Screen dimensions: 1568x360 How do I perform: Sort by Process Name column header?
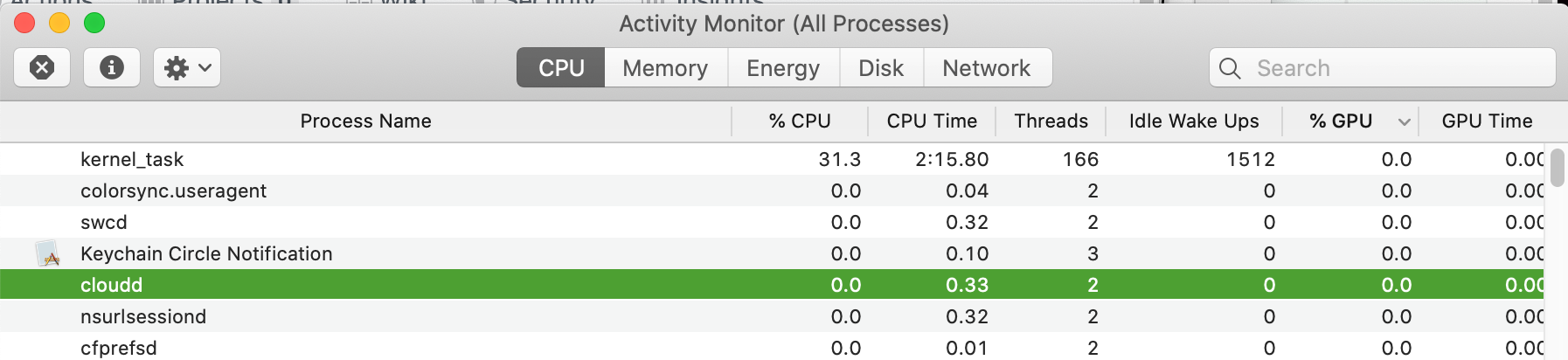click(365, 121)
